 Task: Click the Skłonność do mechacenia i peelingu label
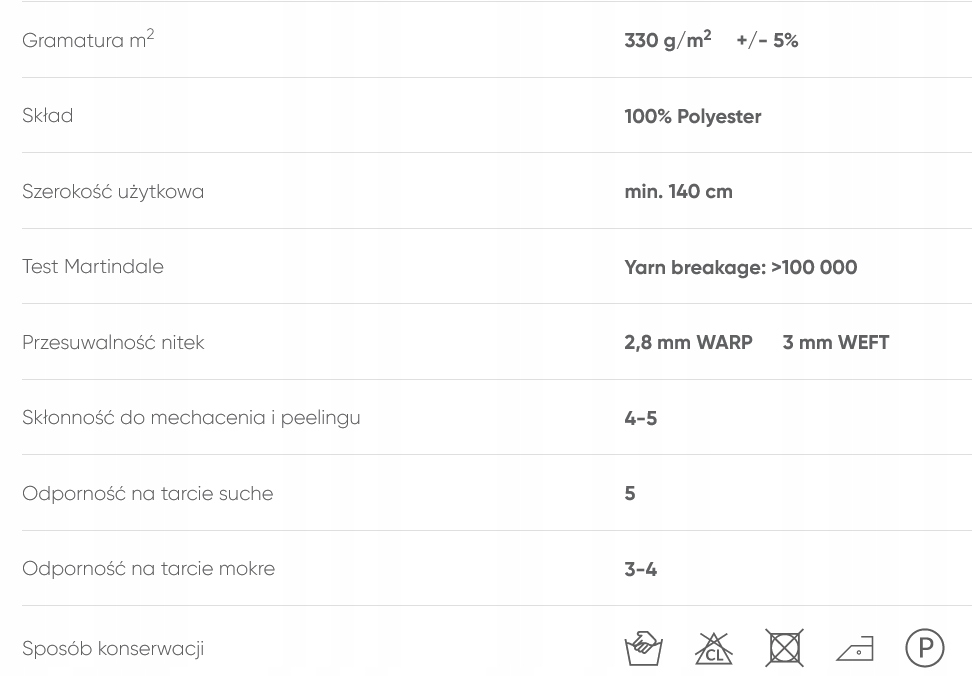pyautogui.click(x=191, y=418)
